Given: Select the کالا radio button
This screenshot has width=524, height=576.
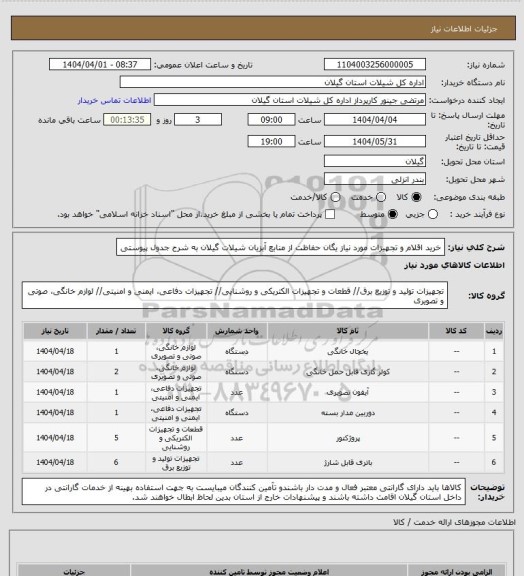Looking at the screenshot, I should pyautogui.click(x=416, y=197).
